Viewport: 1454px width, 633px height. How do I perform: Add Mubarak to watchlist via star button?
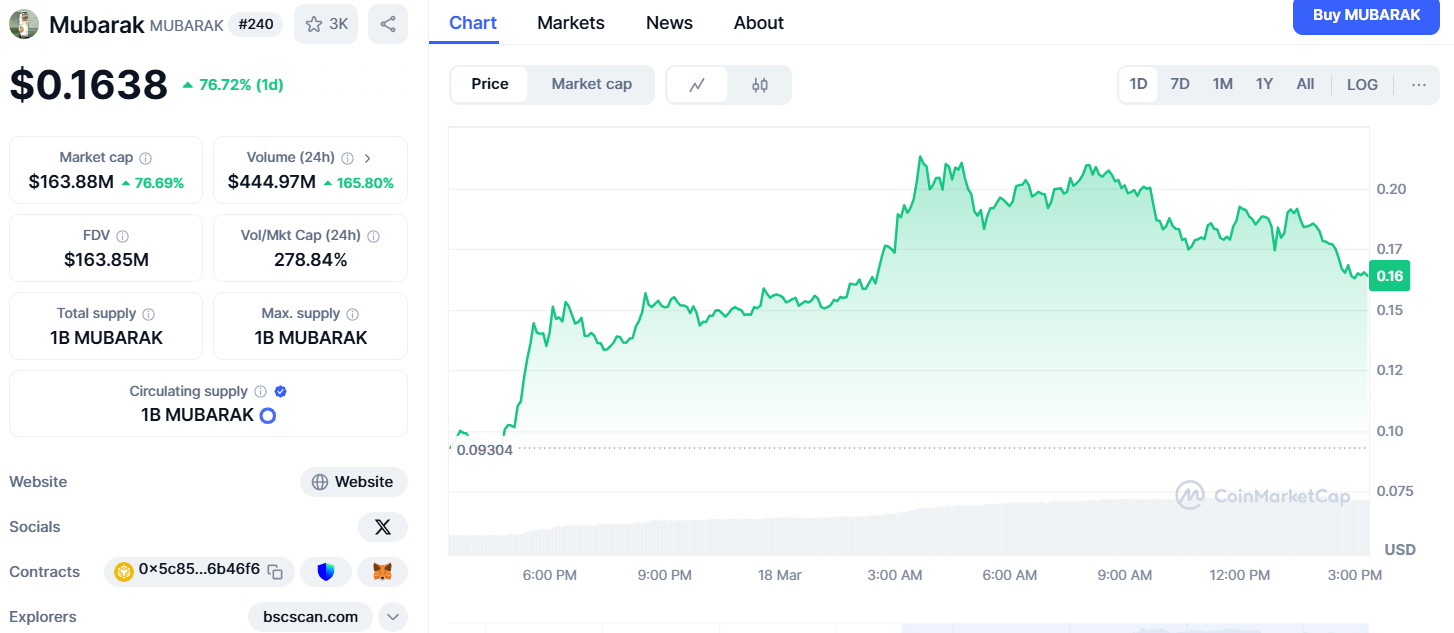(326, 24)
